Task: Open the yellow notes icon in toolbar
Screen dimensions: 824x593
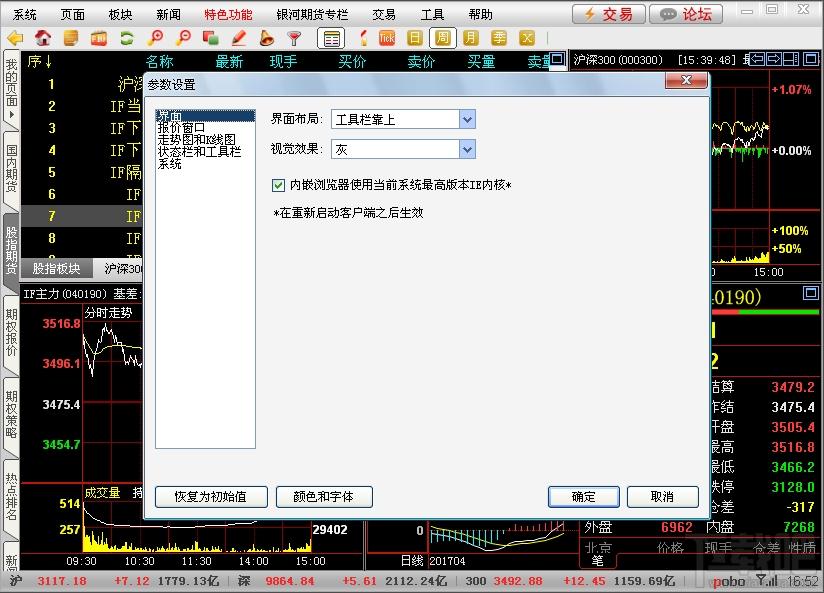Action: [70, 38]
